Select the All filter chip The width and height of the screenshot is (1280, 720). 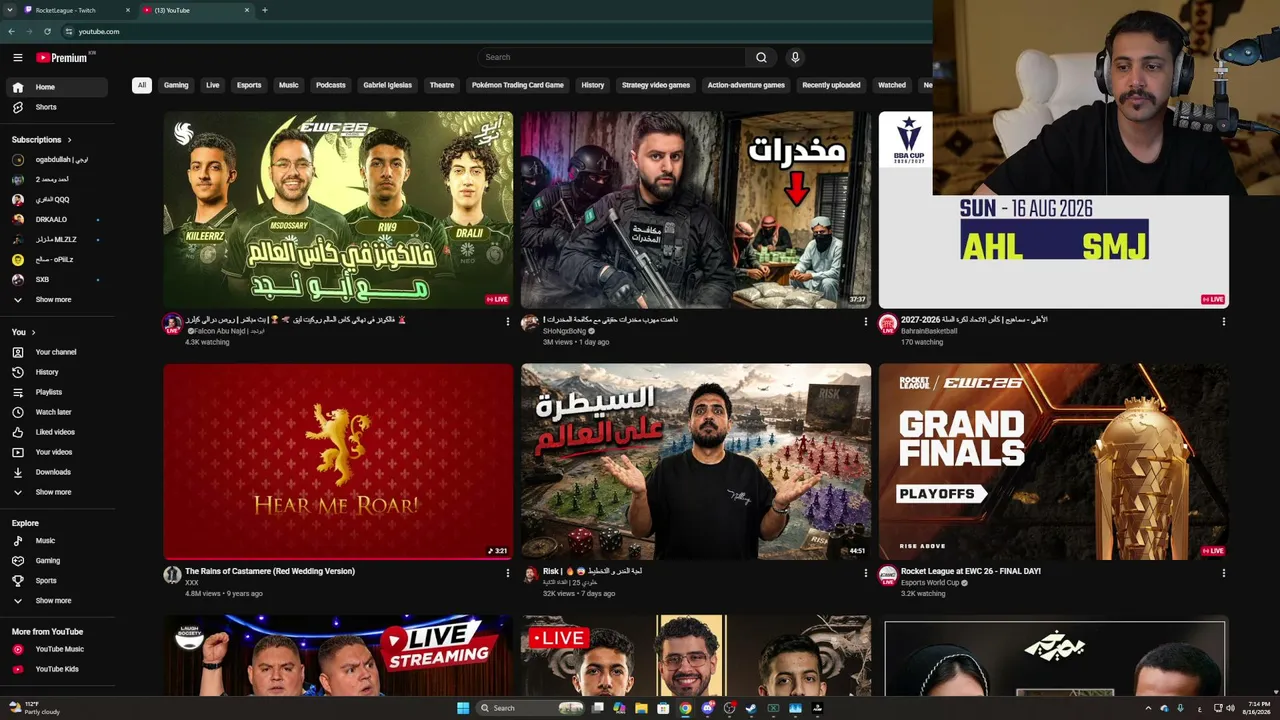(x=142, y=85)
